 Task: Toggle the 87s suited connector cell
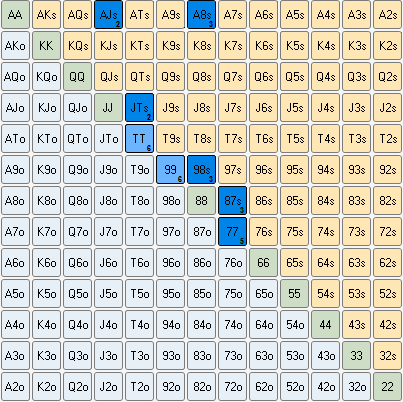coord(232,201)
